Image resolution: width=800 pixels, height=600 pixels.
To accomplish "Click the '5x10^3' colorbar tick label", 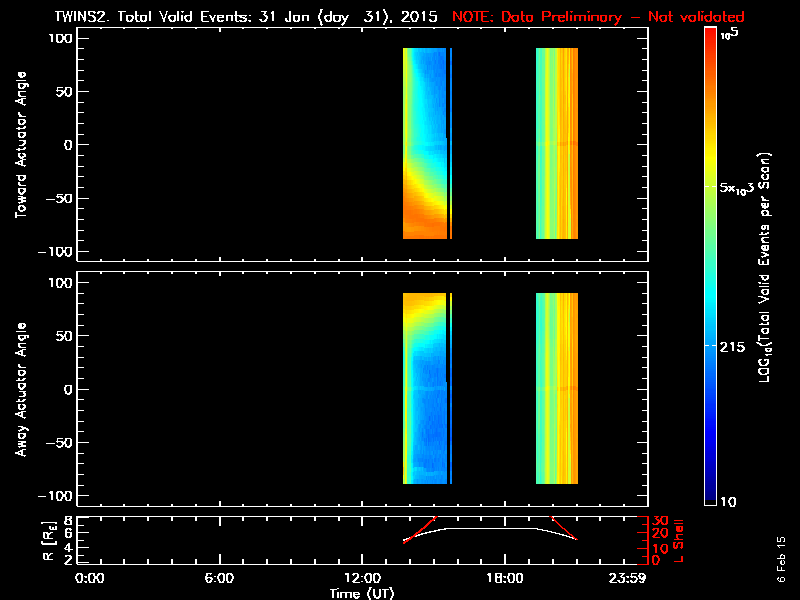I will click(x=737, y=188).
